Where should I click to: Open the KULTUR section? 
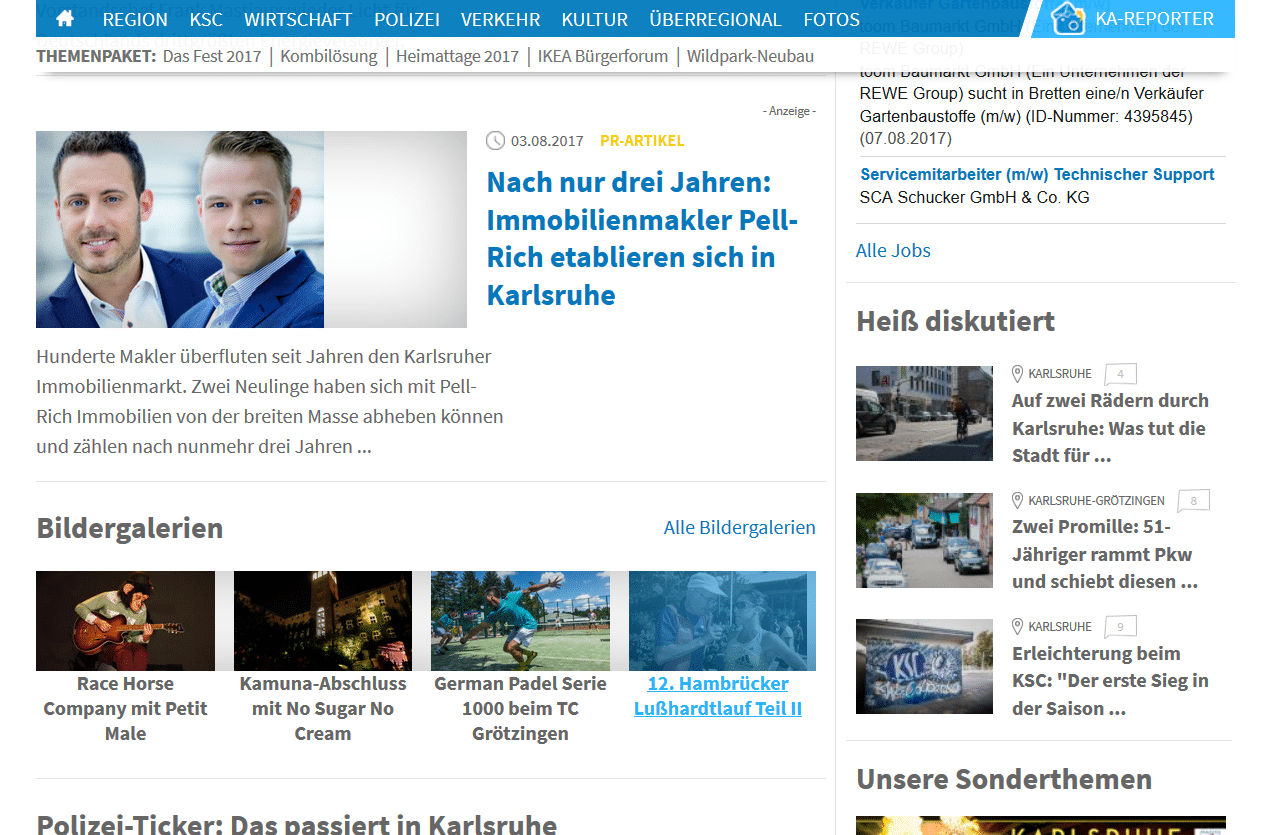pyautogui.click(x=595, y=19)
